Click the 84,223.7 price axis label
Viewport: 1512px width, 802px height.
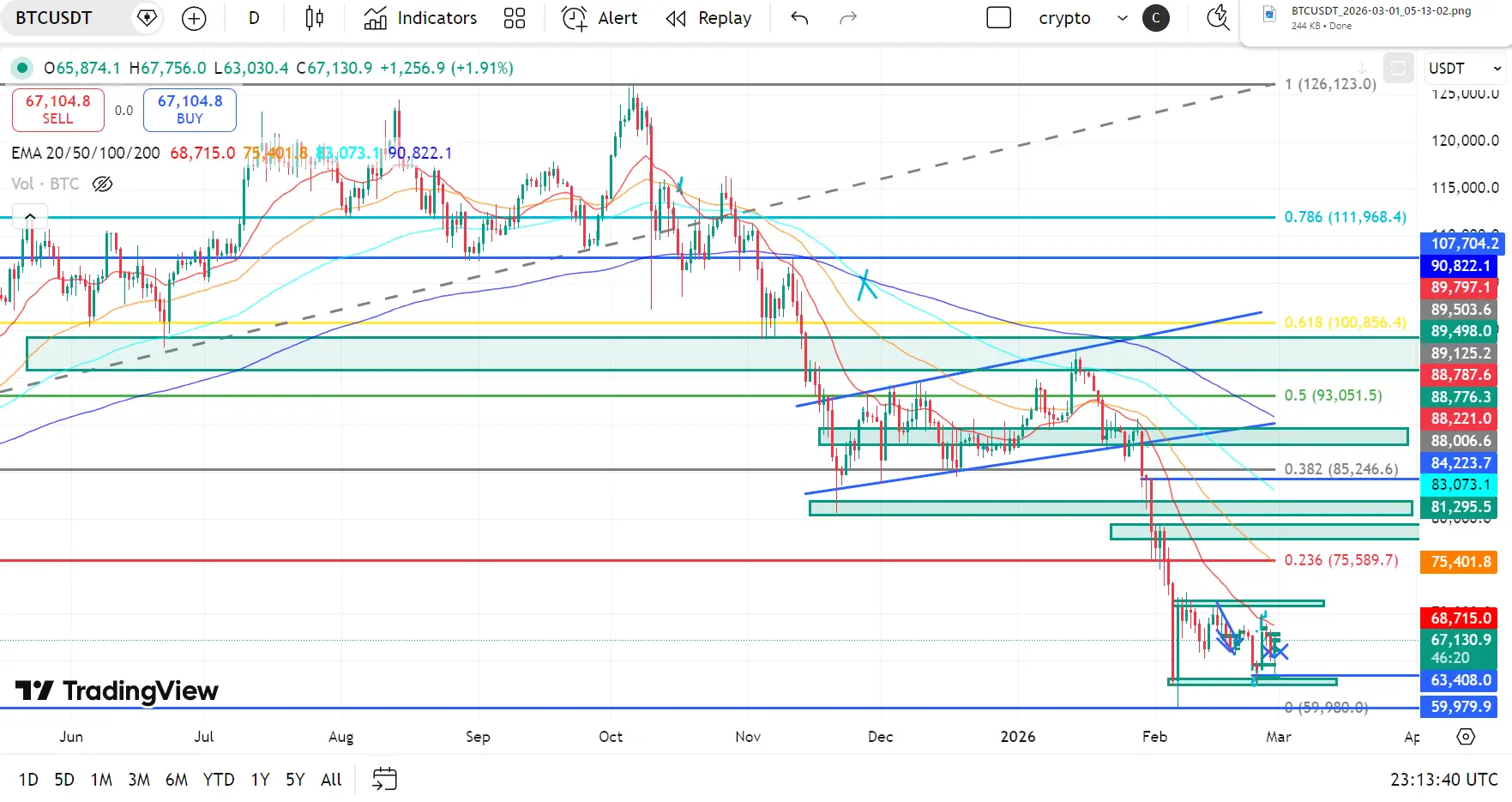coord(1460,463)
